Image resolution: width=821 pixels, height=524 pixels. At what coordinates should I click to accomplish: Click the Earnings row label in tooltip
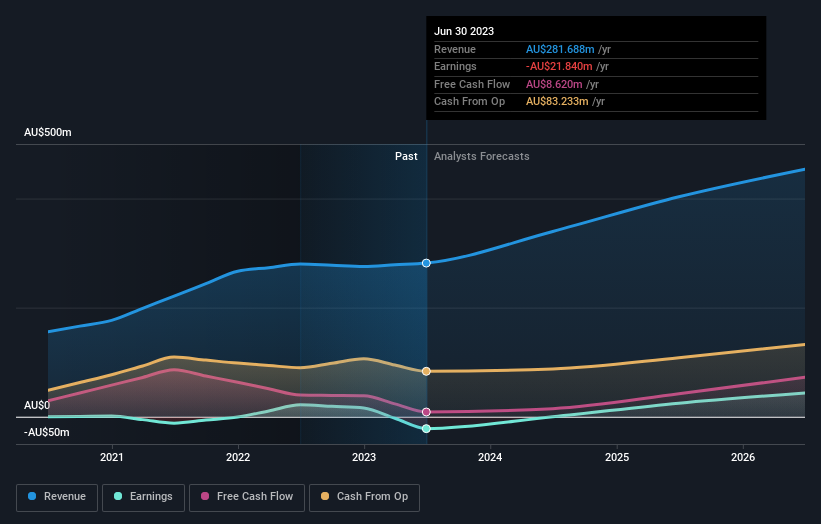[455, 66]
